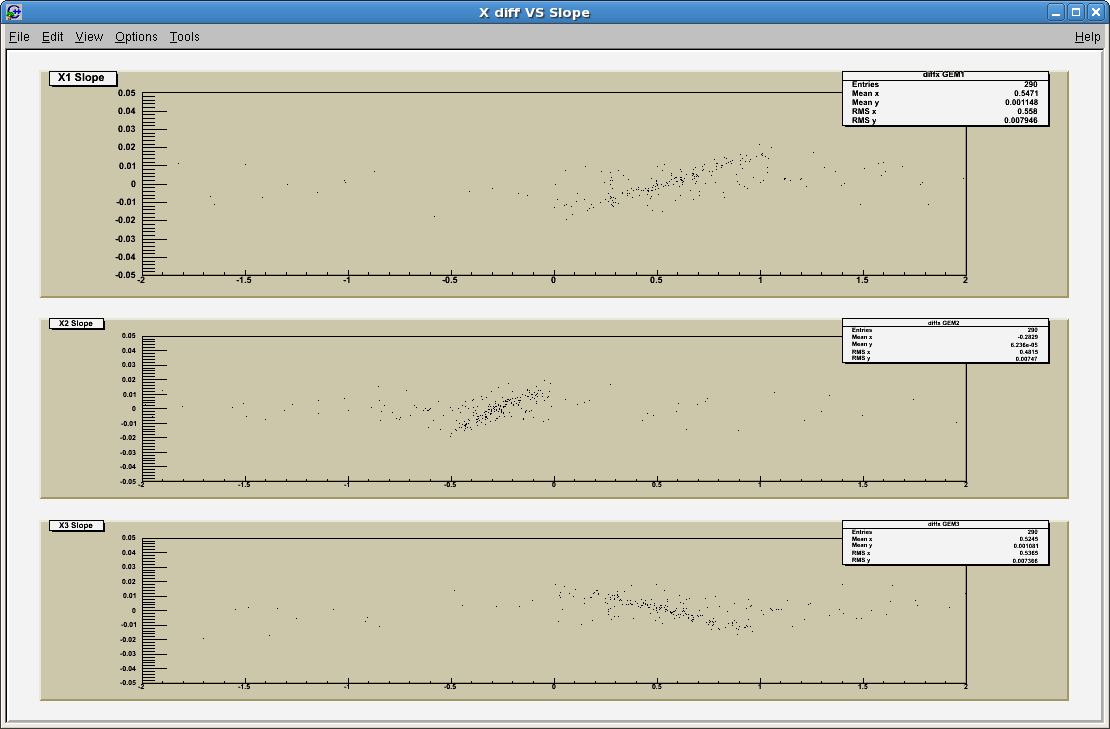Click the -0.05 y-axis label of X1 plot

pos(125,275)
